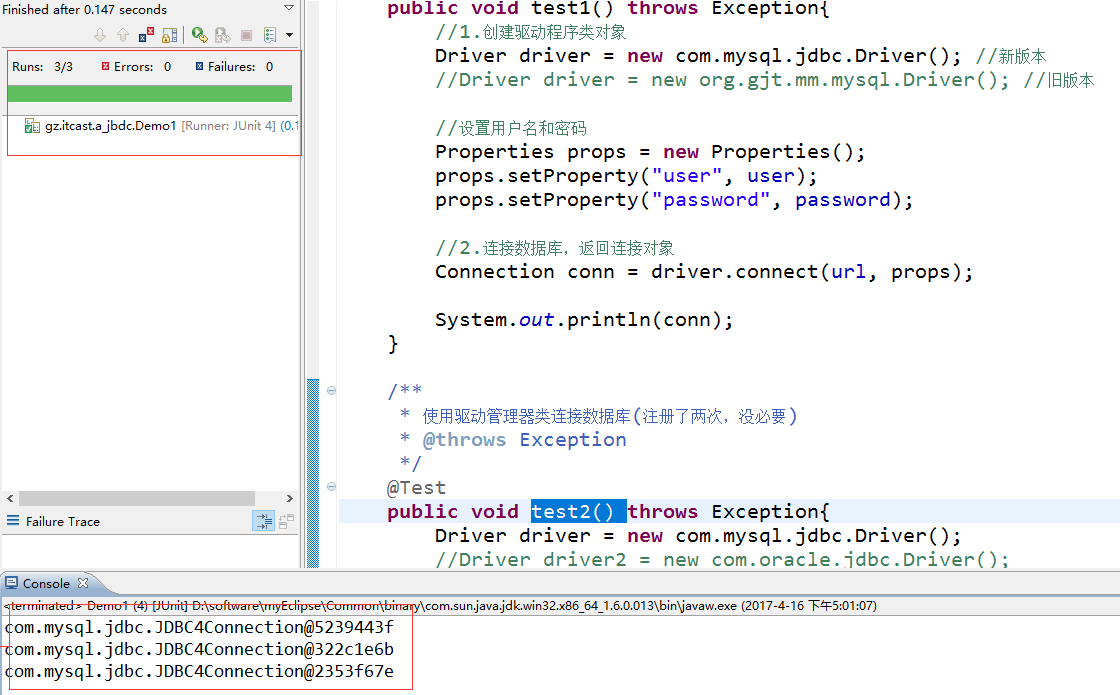The height and width of the screenshot is (695, 1120).
Task: Close the Console tab
Action: click(83, 583)
